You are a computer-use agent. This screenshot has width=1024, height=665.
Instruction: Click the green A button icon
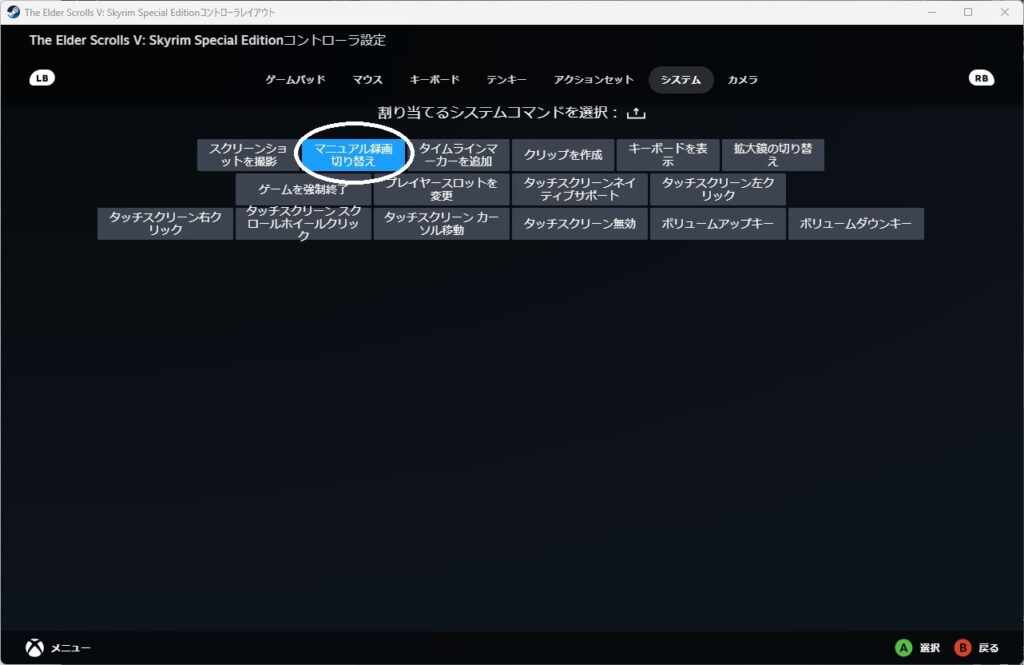coord(903,647)
